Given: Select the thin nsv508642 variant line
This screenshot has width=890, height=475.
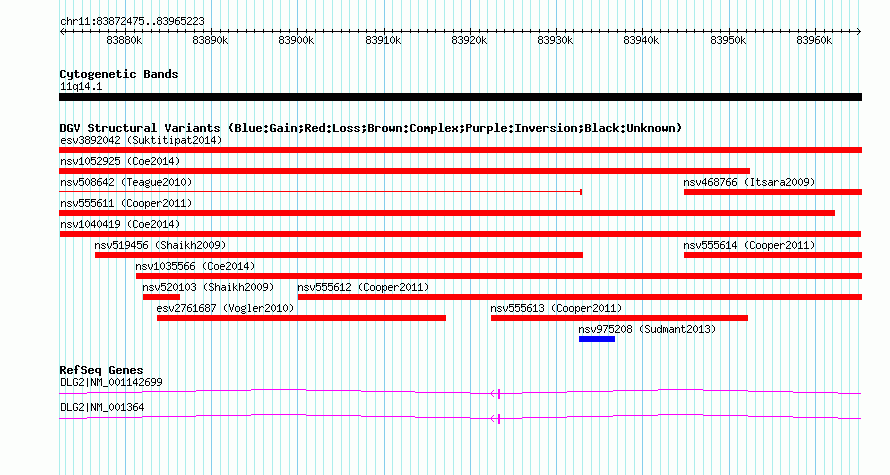Looking at the screenshot, I should click(321, 192).
